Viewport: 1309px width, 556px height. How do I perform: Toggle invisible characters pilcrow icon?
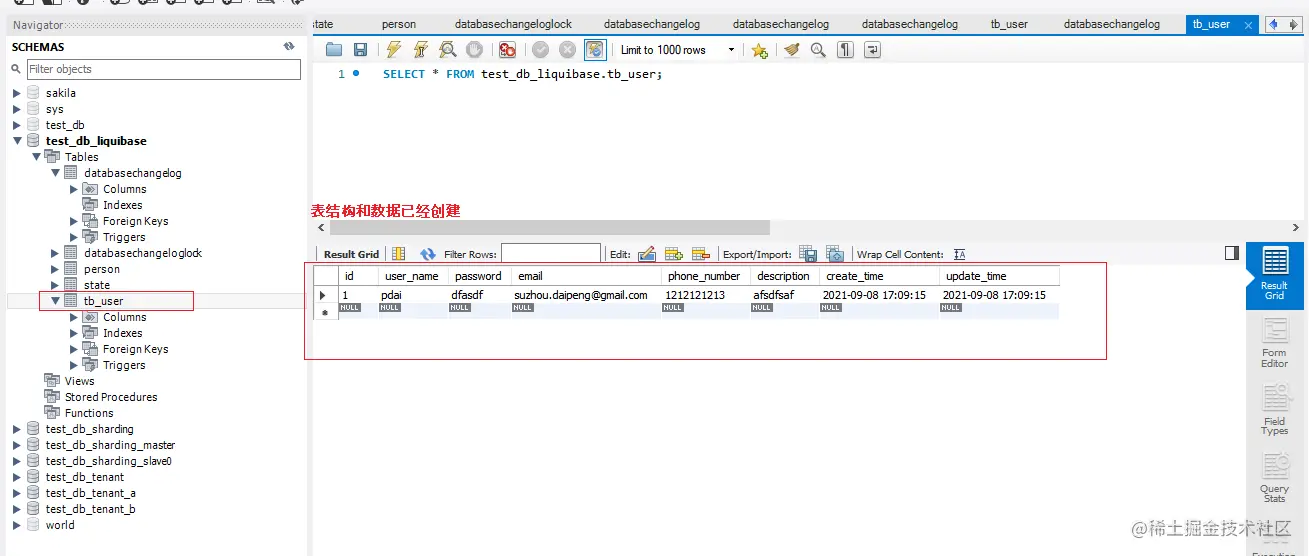pos(845,49)
